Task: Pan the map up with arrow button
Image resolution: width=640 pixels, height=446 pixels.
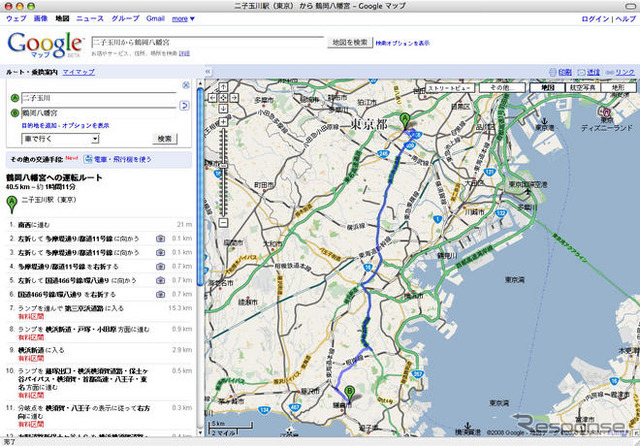Action: [223, 87]
